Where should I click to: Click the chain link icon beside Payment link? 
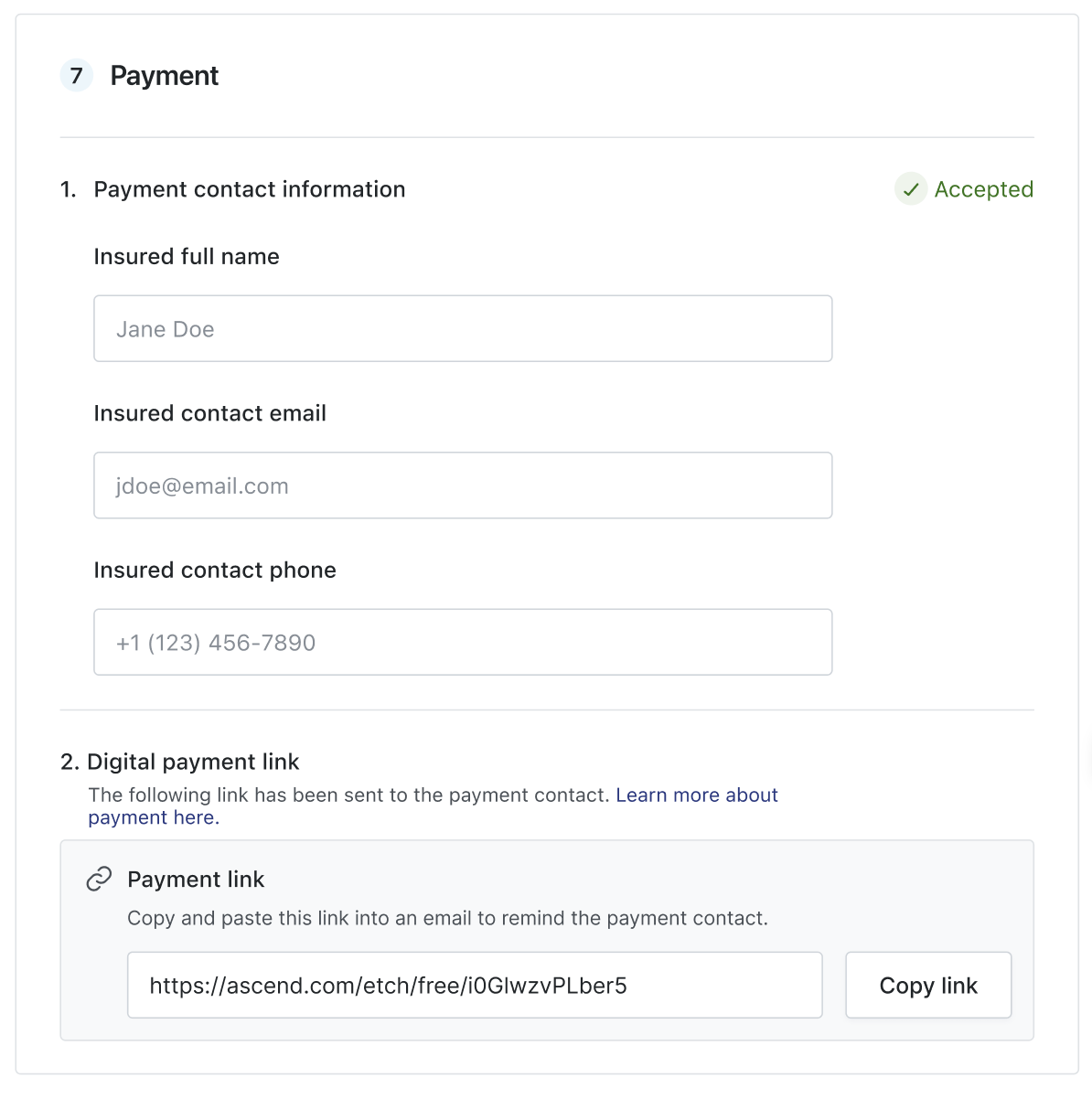click(99, 879)
